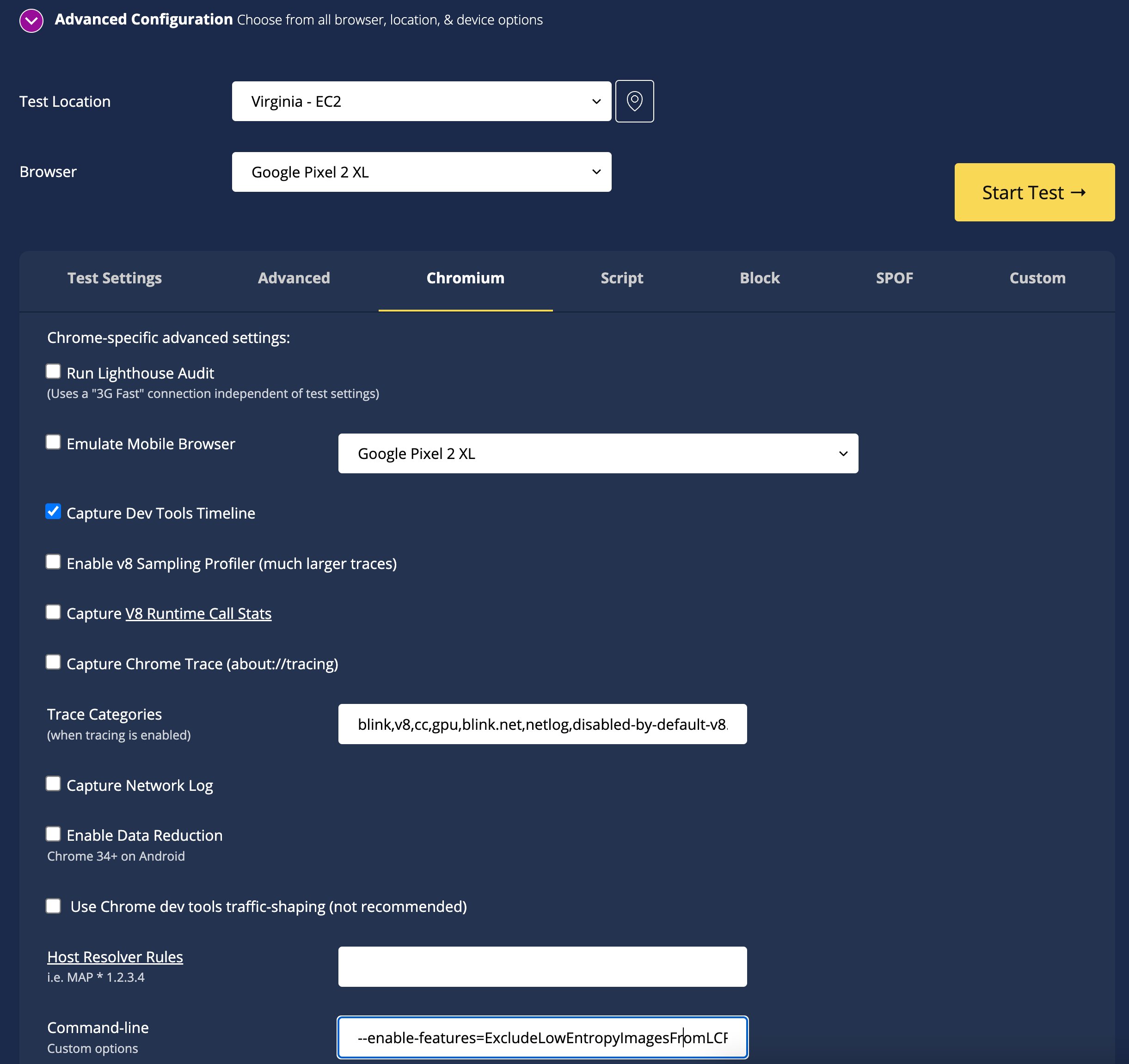The width and height of the screenshot is (1129, 1064).
Task: Check Emulate Mobile Browser option
Action: point(53,442)
